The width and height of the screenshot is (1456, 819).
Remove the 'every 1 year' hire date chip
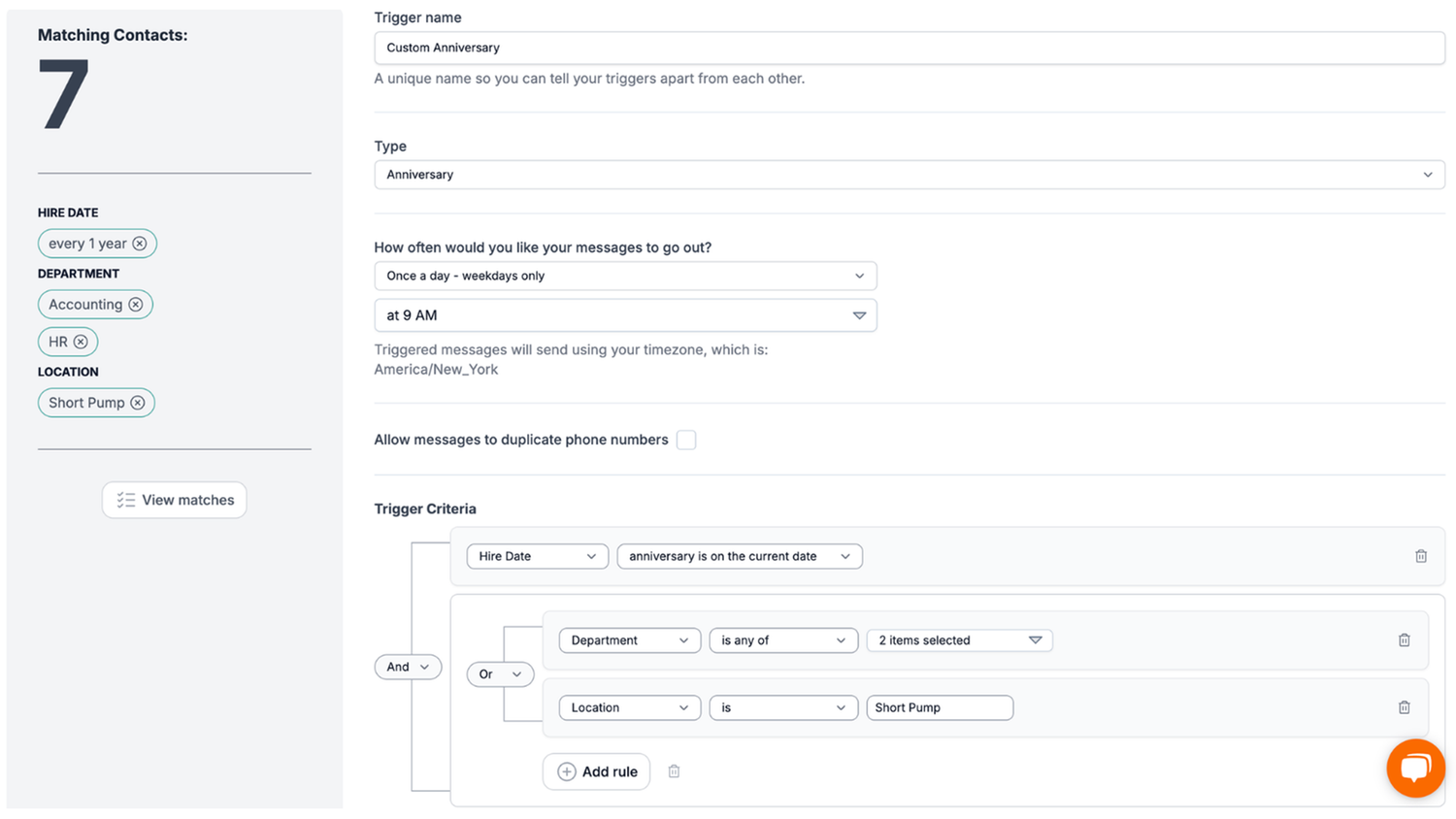[140, 244]
